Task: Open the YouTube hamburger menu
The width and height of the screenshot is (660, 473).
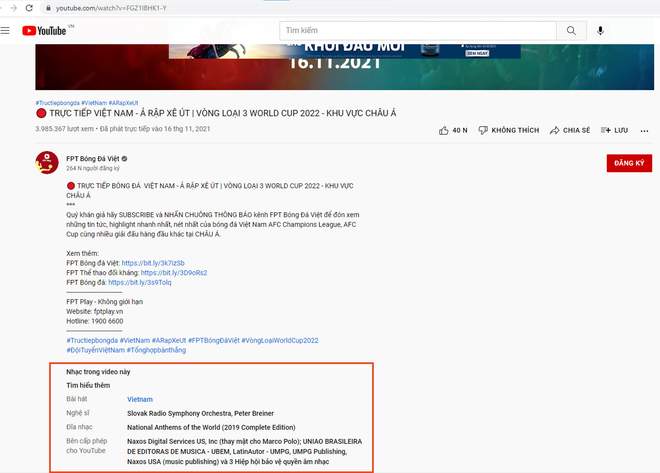Action: [8, 31]
